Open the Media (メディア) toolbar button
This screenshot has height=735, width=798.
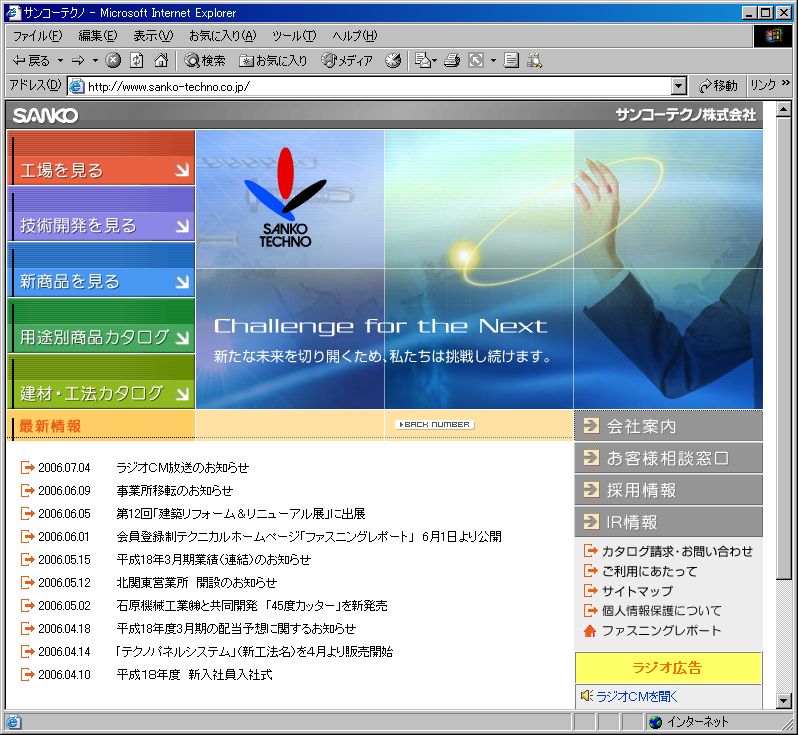347,61
